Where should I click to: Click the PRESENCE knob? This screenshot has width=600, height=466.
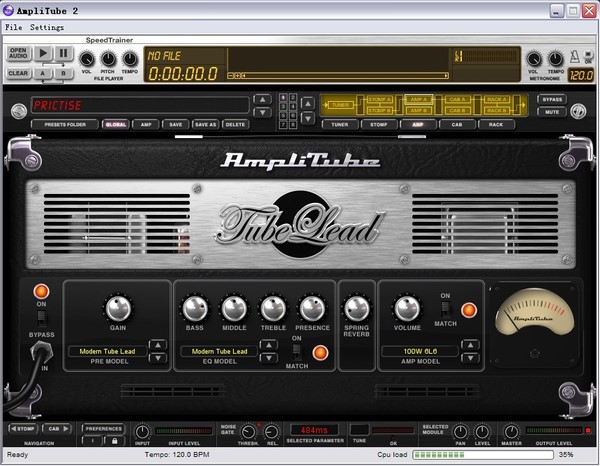pos(312,308)
